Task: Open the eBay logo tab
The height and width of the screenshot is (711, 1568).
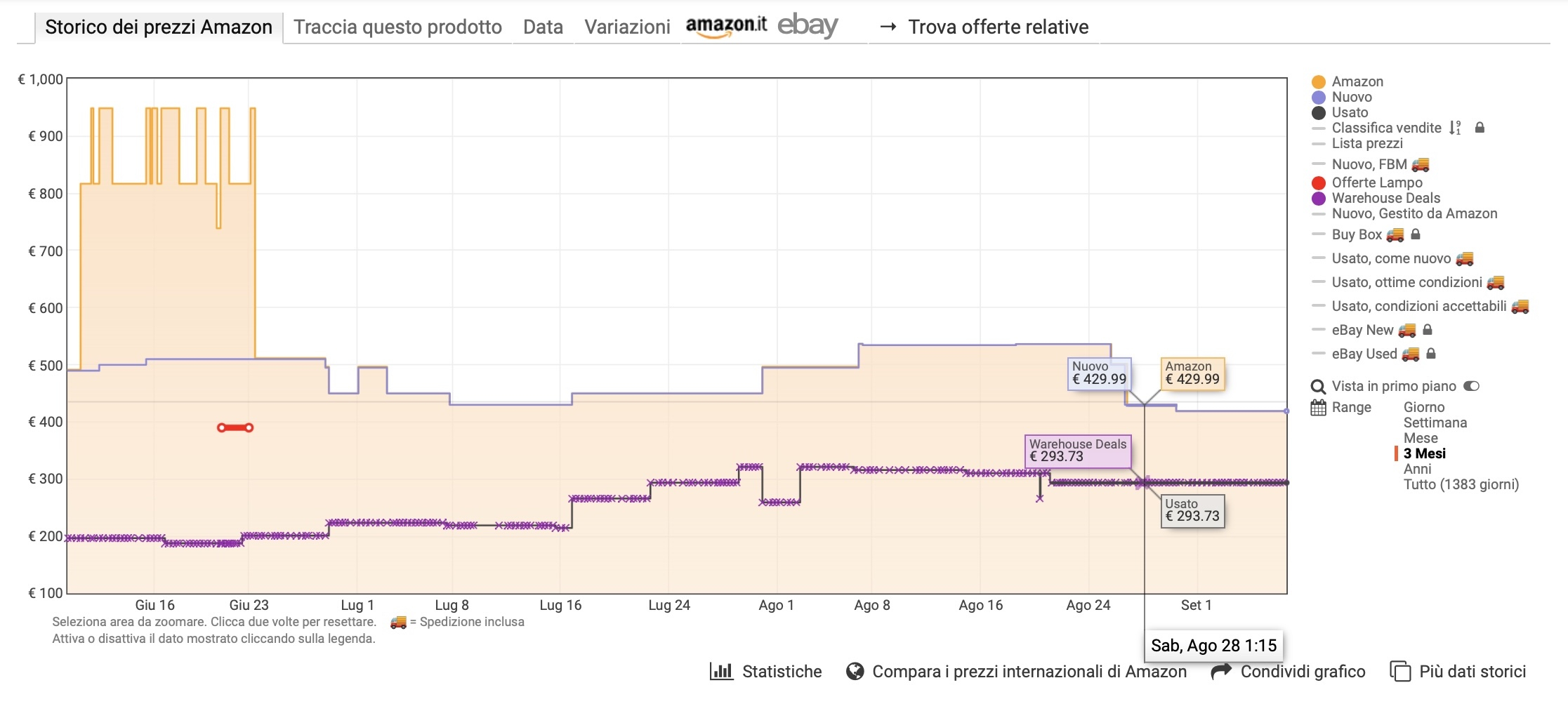Action: tap(808, 26)
